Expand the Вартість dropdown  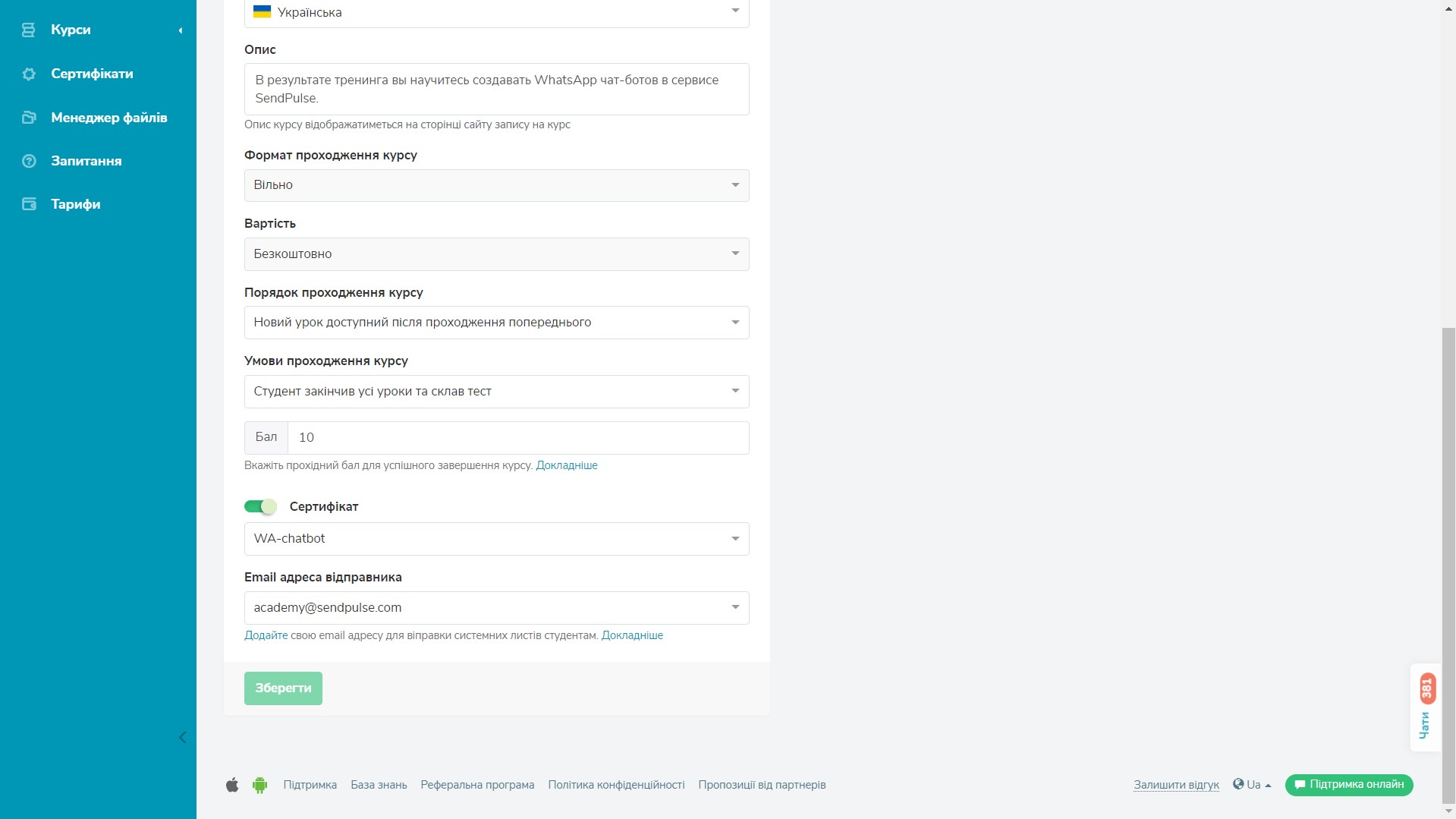496,254
